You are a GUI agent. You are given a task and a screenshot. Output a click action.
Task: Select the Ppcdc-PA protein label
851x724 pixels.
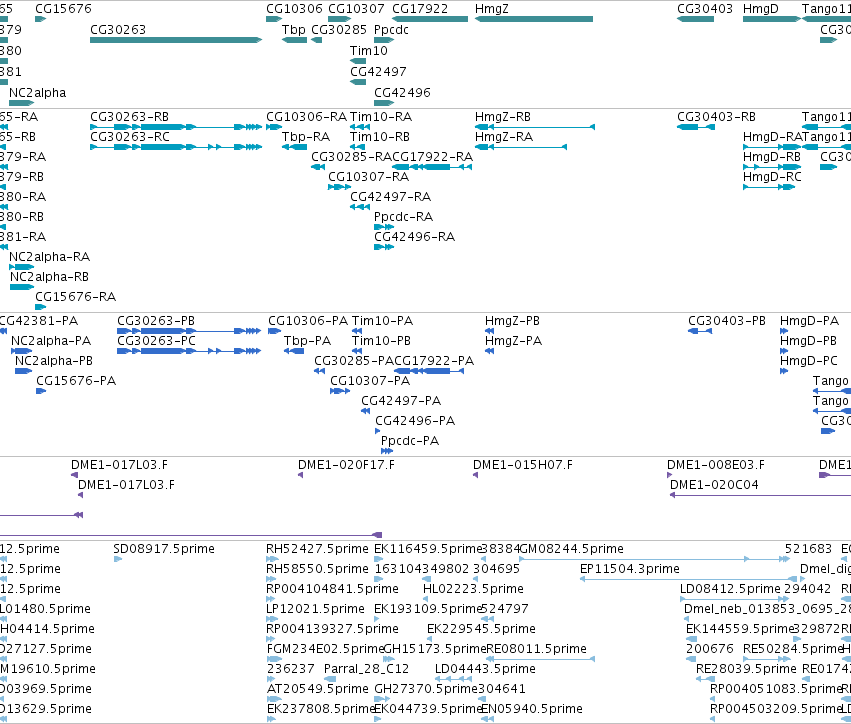pyautogui.click(x=410, y=441)
